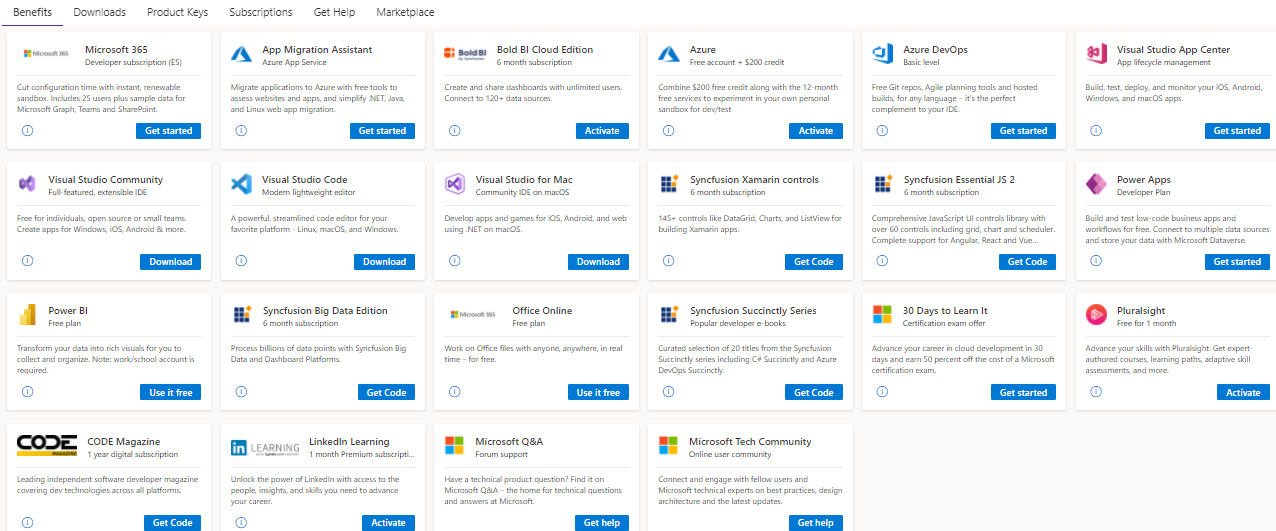Click Get started for App Migration Assistant
The image size is (1276, 531).
click(x=383, y=131)
